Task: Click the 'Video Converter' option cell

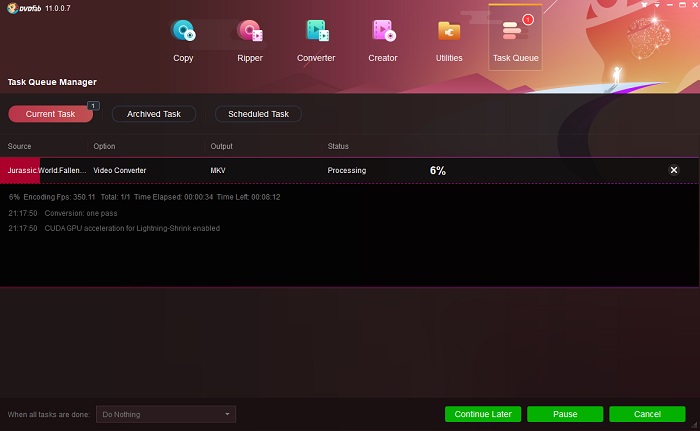Action: 120,170
